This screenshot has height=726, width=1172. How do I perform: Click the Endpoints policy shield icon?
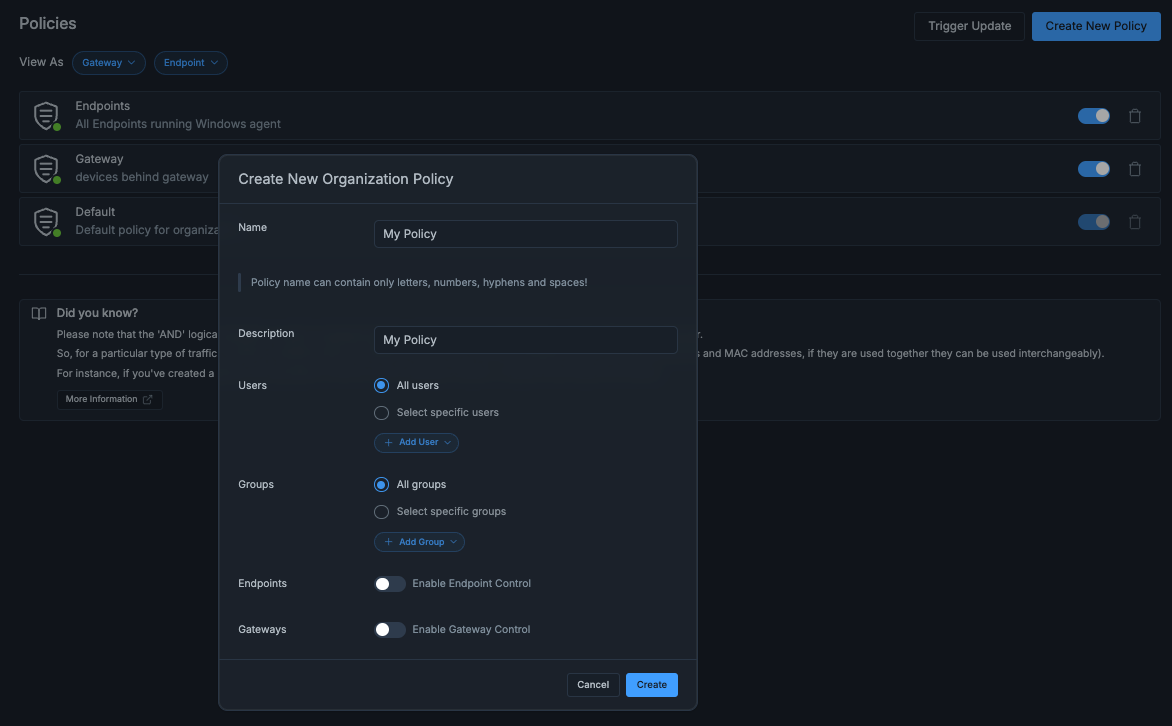pyautogui.click(x=46, y=115)
